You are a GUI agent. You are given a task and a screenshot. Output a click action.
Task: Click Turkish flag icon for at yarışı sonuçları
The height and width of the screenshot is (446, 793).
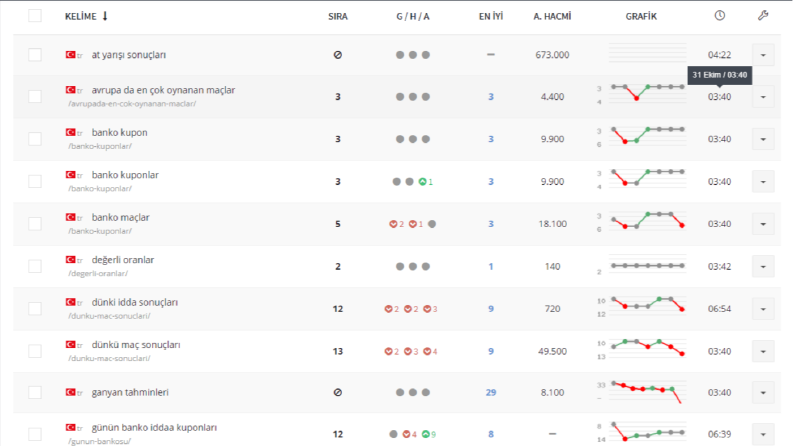(x=70, y=55)
